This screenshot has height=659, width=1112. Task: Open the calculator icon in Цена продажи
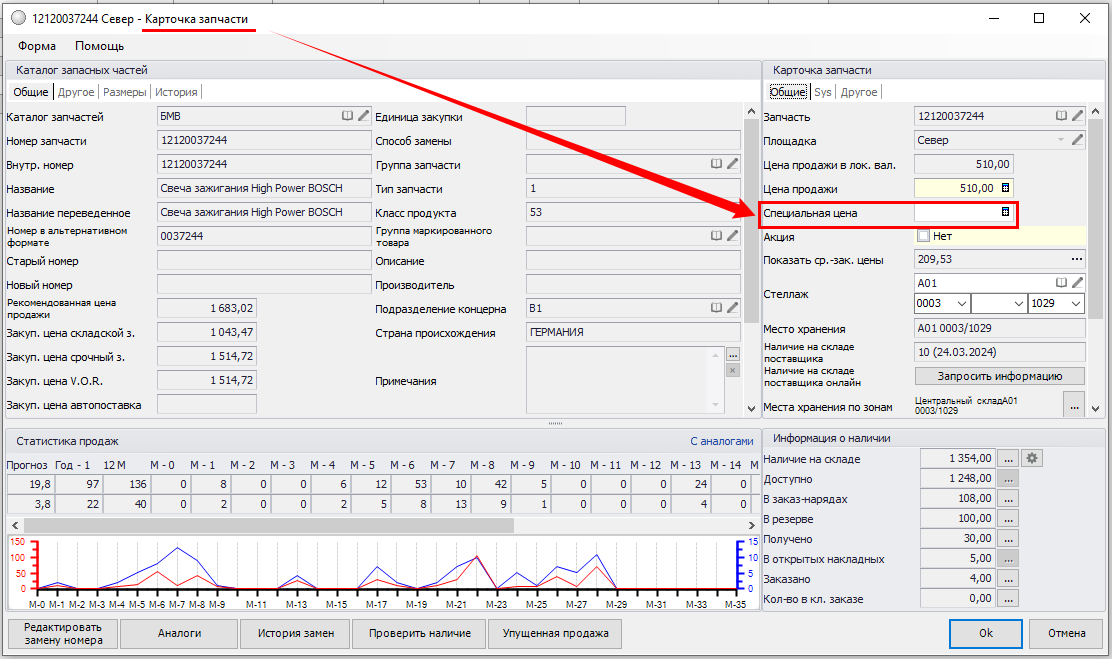(x=1005, y=188)
